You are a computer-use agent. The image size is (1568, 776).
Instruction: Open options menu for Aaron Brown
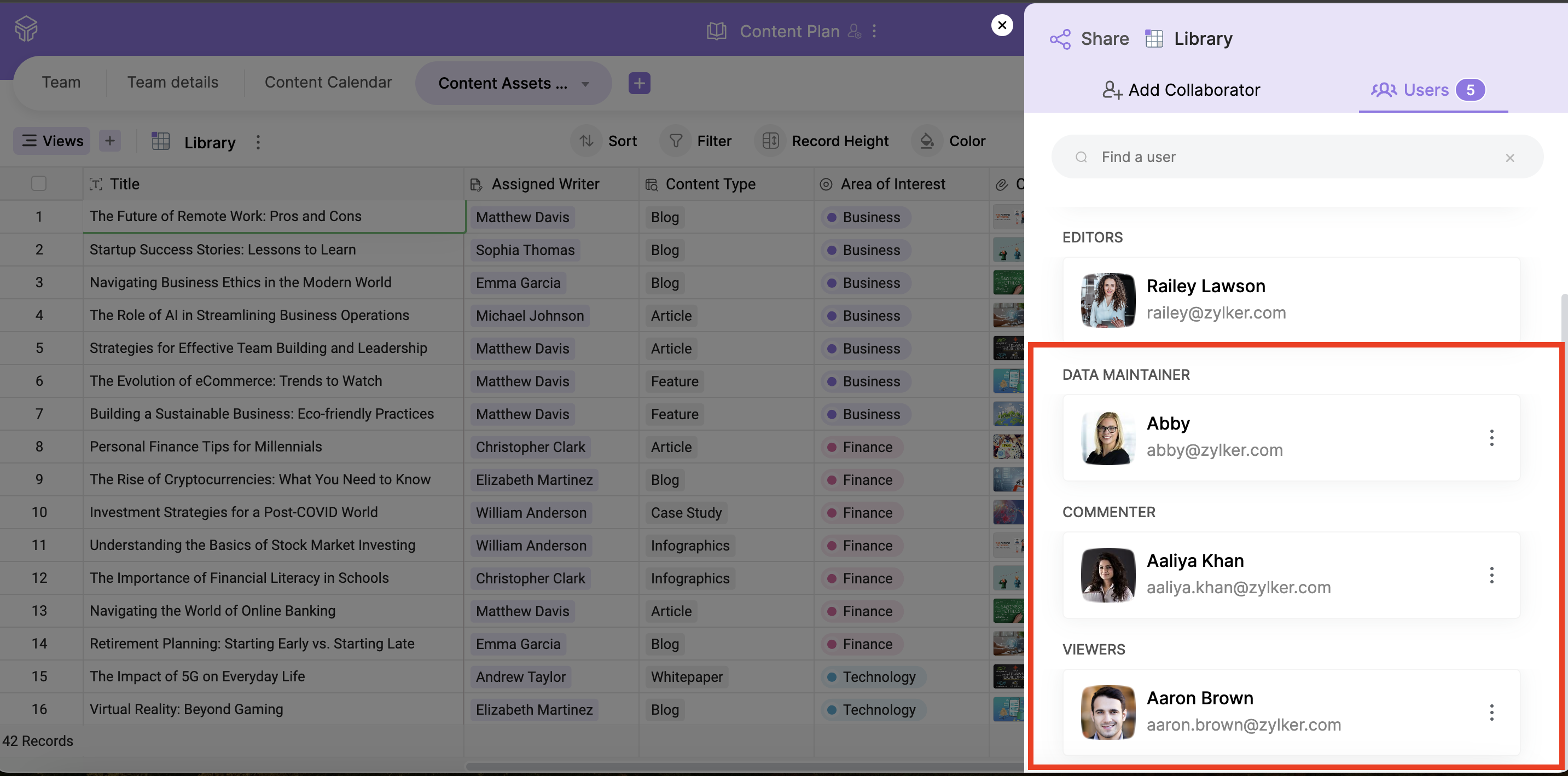tap(1491, 712)
